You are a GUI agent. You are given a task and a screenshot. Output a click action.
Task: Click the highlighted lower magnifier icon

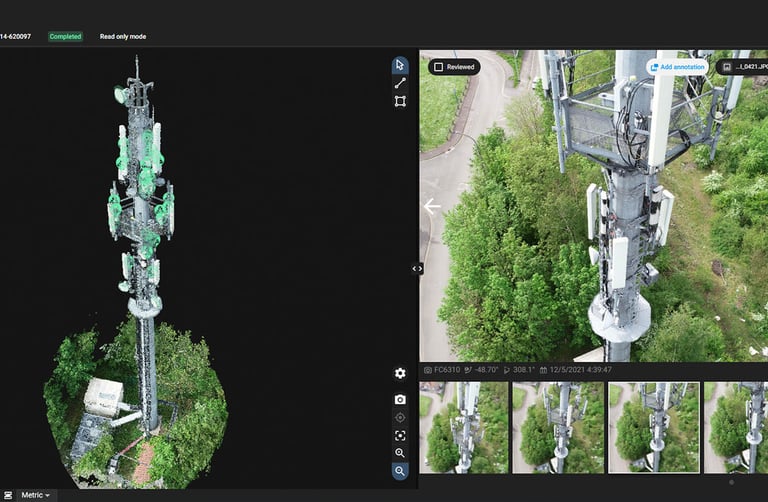tap(400, 471)
